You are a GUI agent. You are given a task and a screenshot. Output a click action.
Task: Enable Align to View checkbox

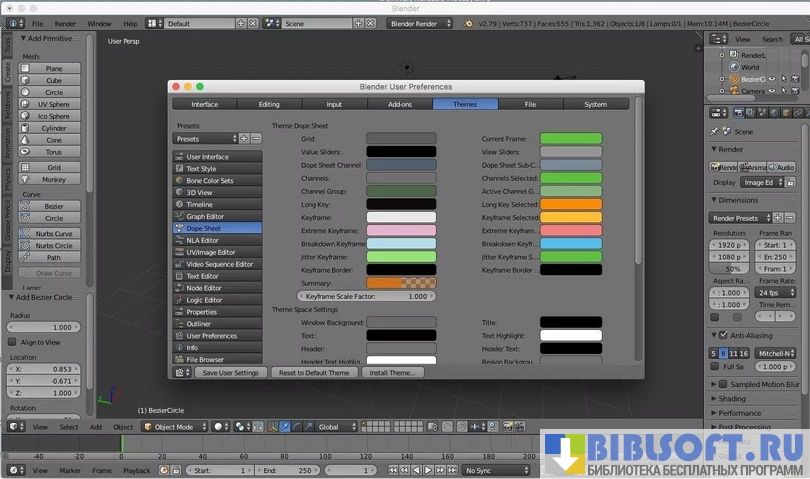[13, 342]
